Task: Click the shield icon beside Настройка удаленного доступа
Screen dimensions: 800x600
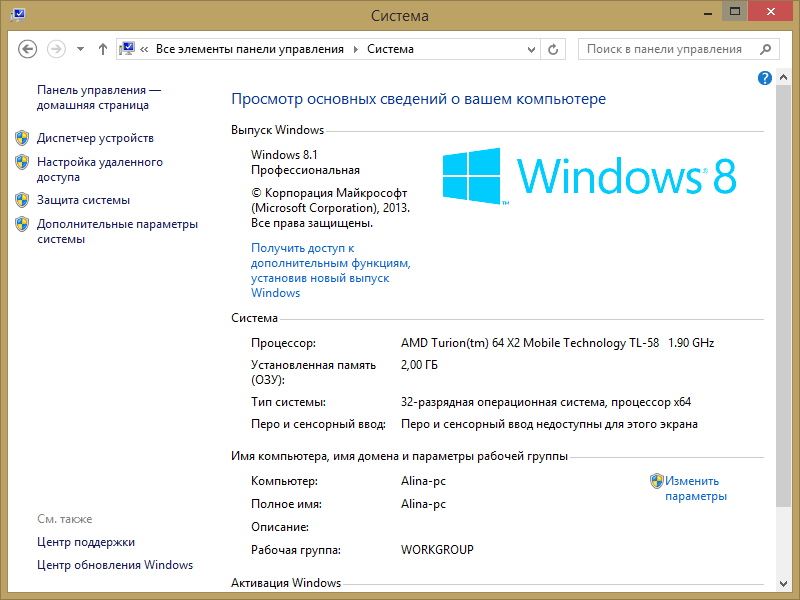Action: [x=22, y=162]
